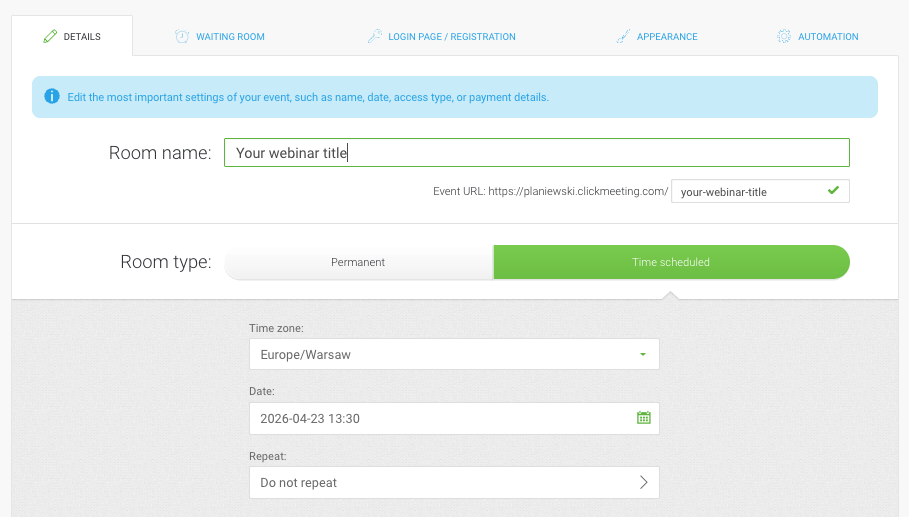Open the "Do not repeat" option
Viewport: 909px width, 517px height.
pyautogui.click(x=440, y=482)
